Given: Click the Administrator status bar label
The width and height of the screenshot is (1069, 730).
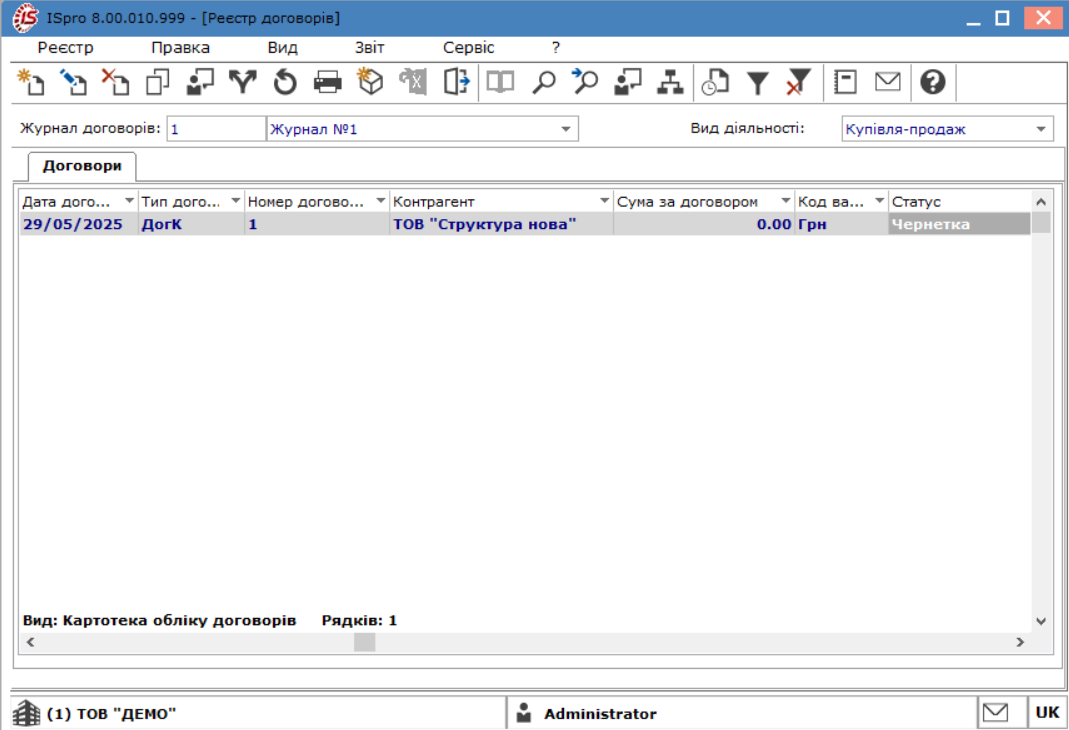Looking at the screenshot, I should (x=600, y=714).
